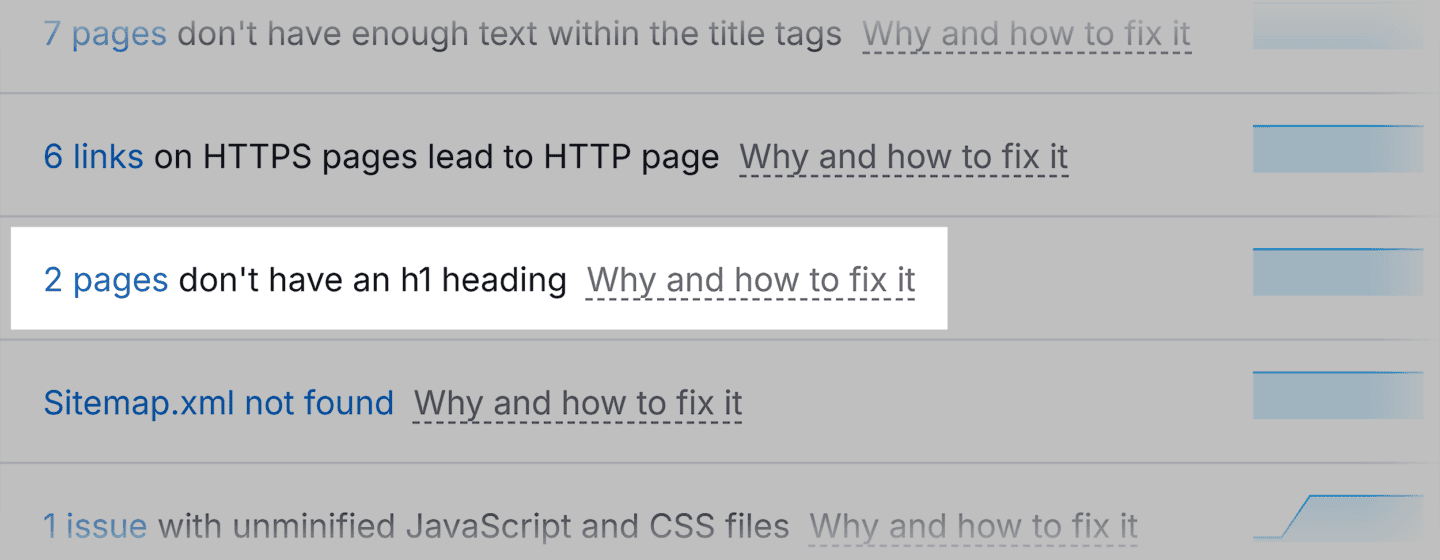The image size is (1440, 560).
Task: Open the trend graph for missing h1 heading
Action: tap(1337, 272)
